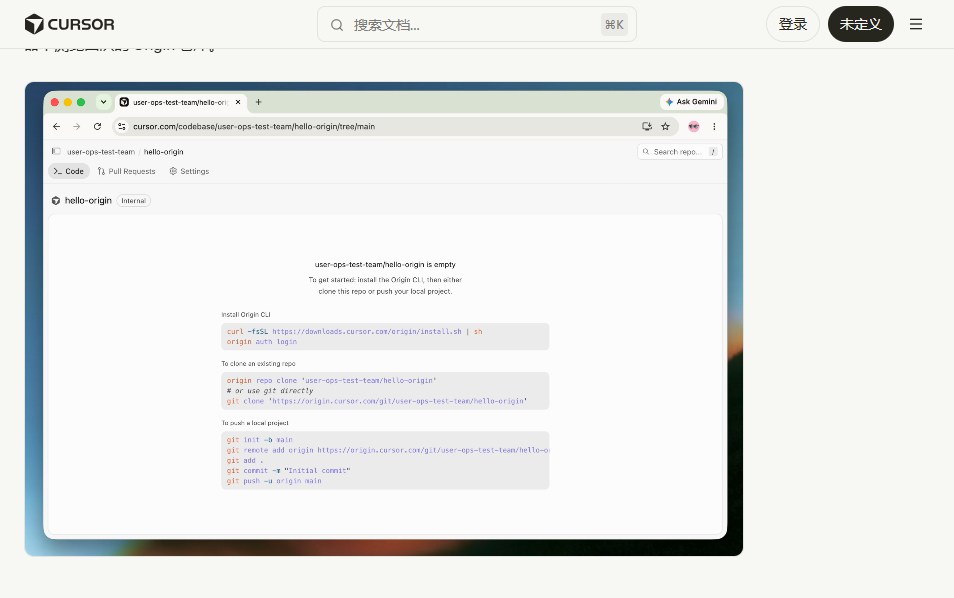The image size is (954, 598).
Task: Click the 未定义 dark button
Action: (x=860, y=24)
